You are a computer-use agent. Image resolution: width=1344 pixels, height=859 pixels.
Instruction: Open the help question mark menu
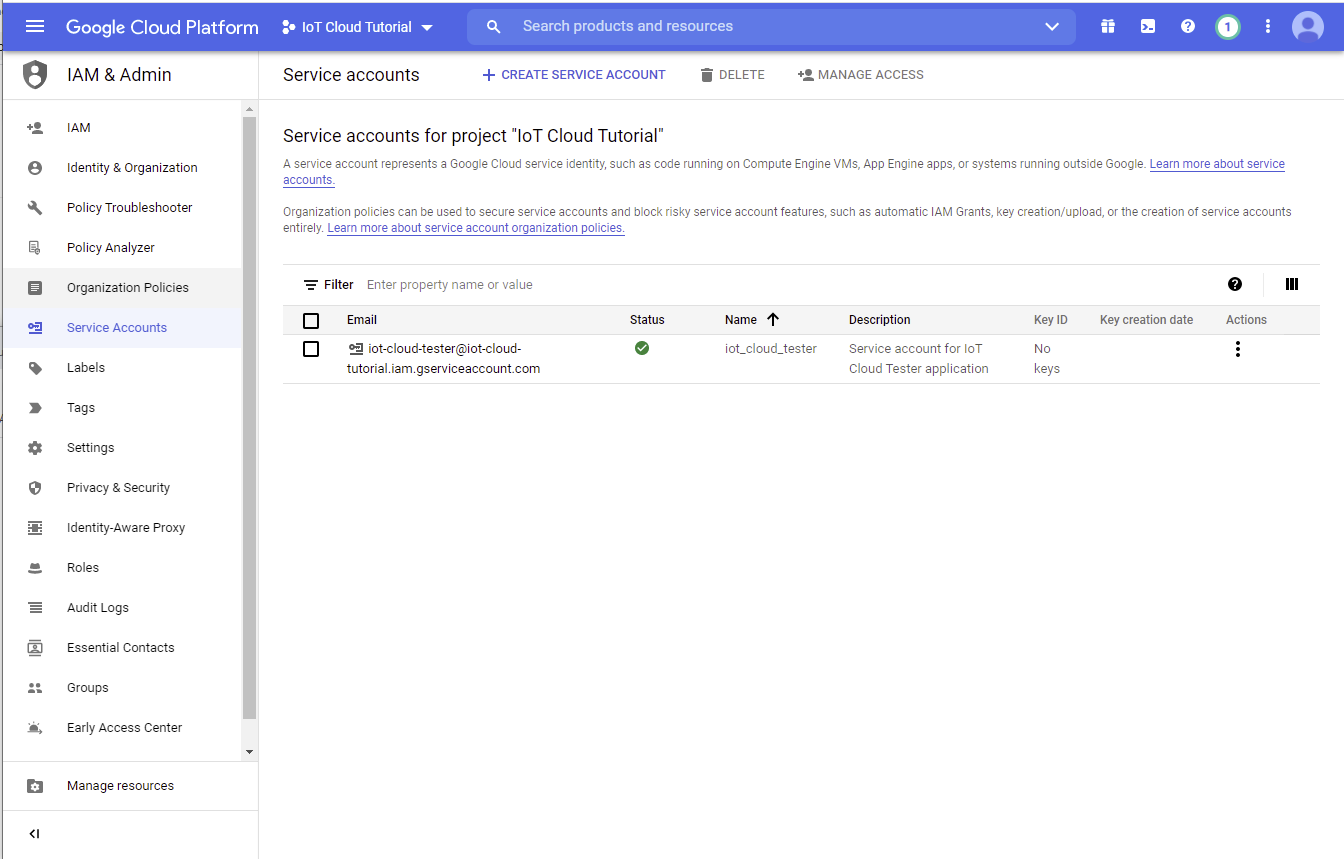(x=1188, y=27)
